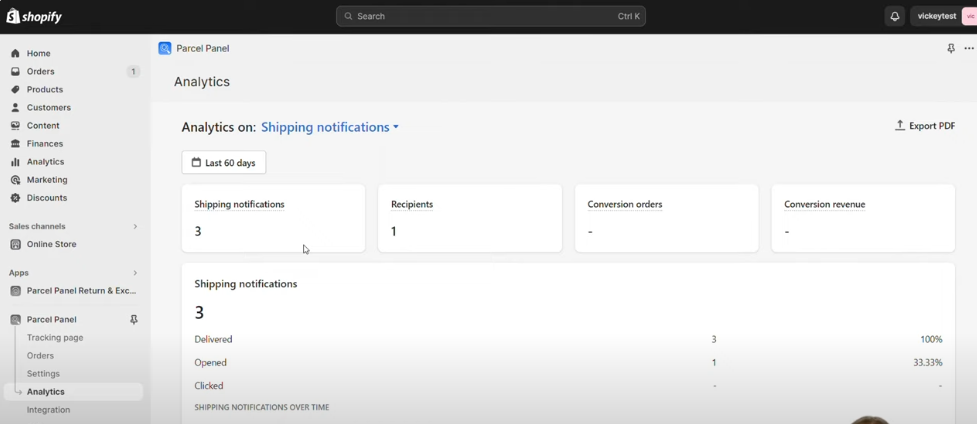Pin the app using header pin icon
The image size is (977, 424).
(951, 48)
